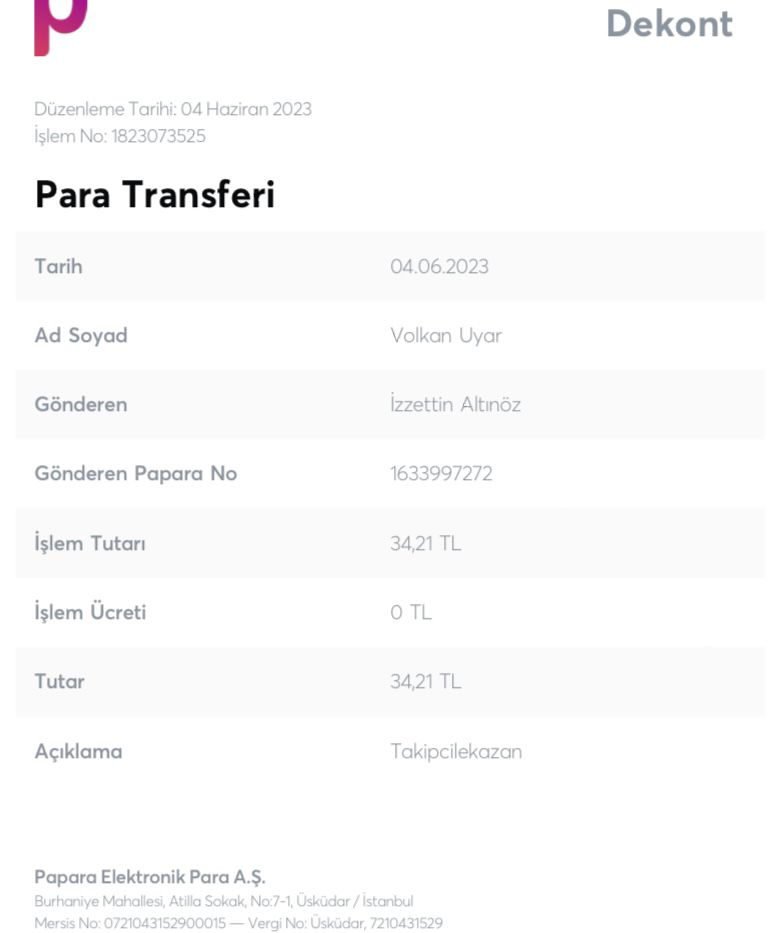Click the Ad Soyad label
This screenshot has width=774, height=933.
tap(81, 335)
